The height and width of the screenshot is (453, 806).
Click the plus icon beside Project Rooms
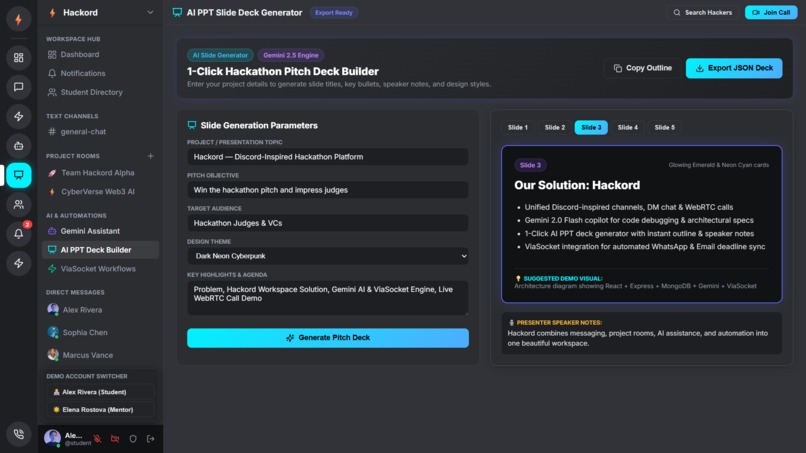(x=151, y=156)
